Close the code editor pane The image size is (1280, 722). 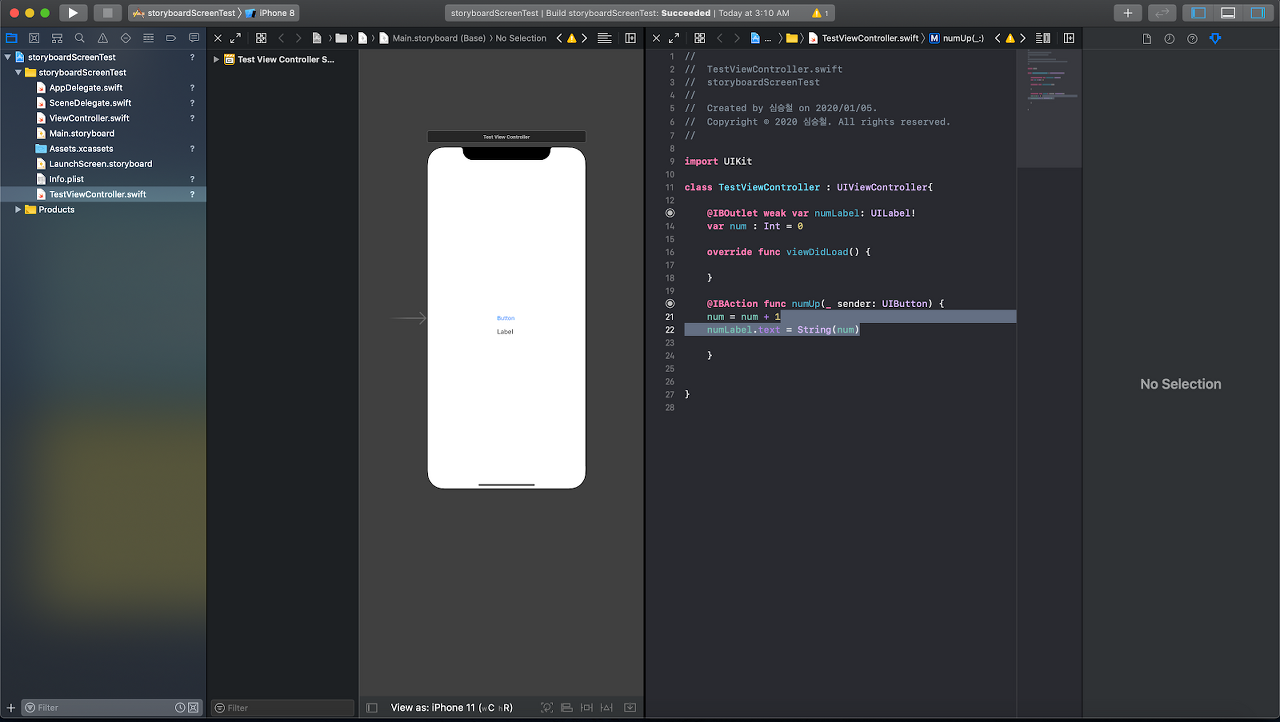[657, 38]
